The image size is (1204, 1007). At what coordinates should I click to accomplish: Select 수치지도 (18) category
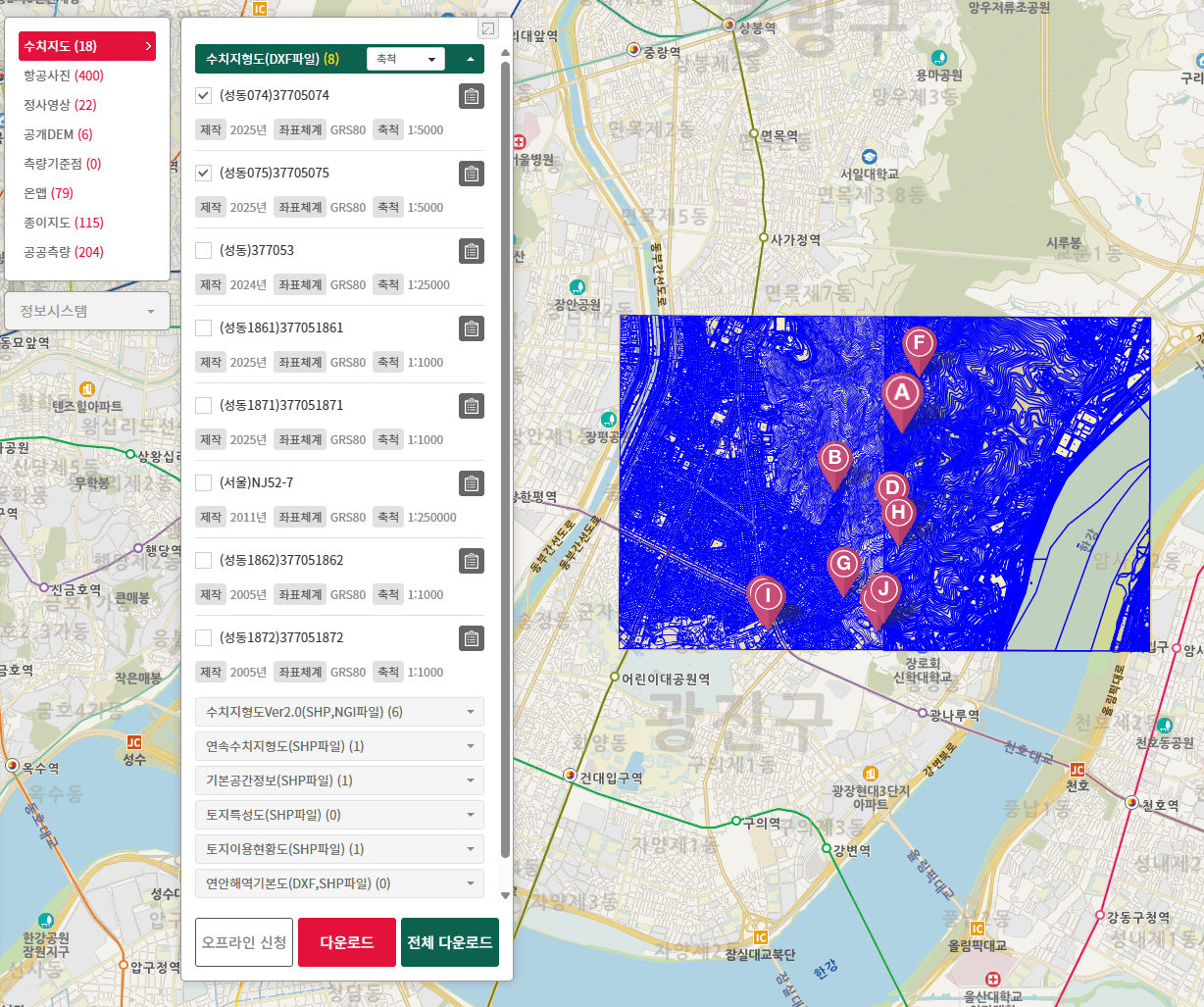coord(87,46)
